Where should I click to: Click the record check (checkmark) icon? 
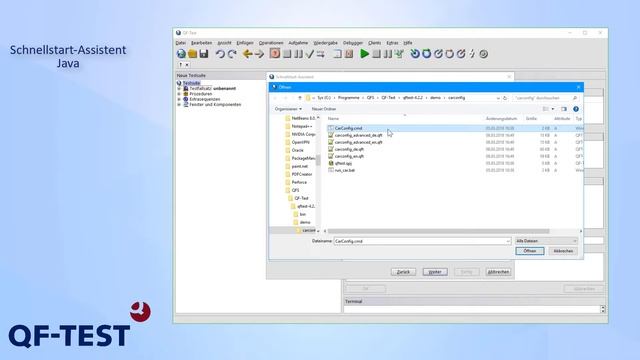coord(310,53)
